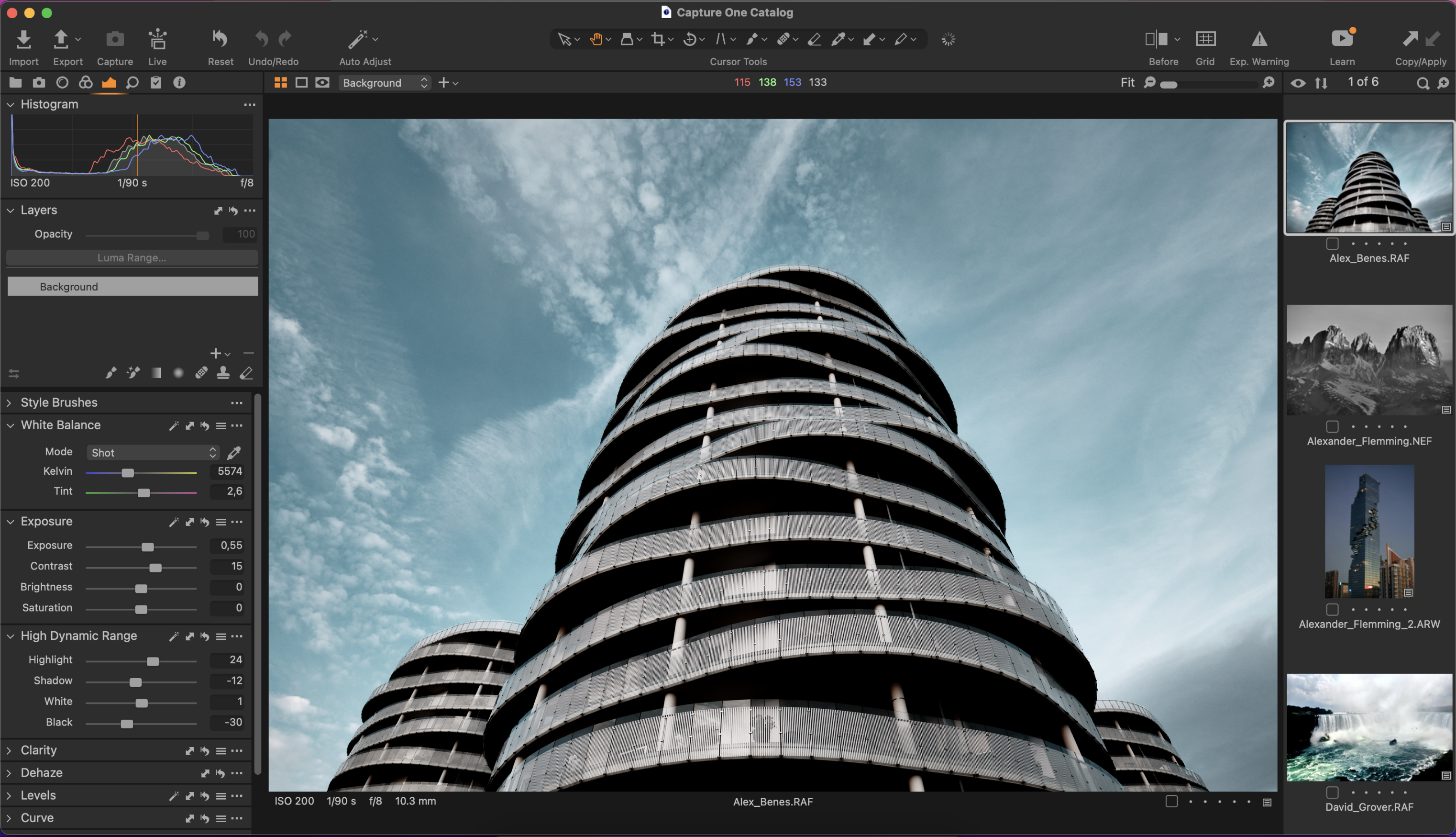This screenshot has width=1456, height=837.
Task: Click the Luma Range button
Action: (132, 258)
